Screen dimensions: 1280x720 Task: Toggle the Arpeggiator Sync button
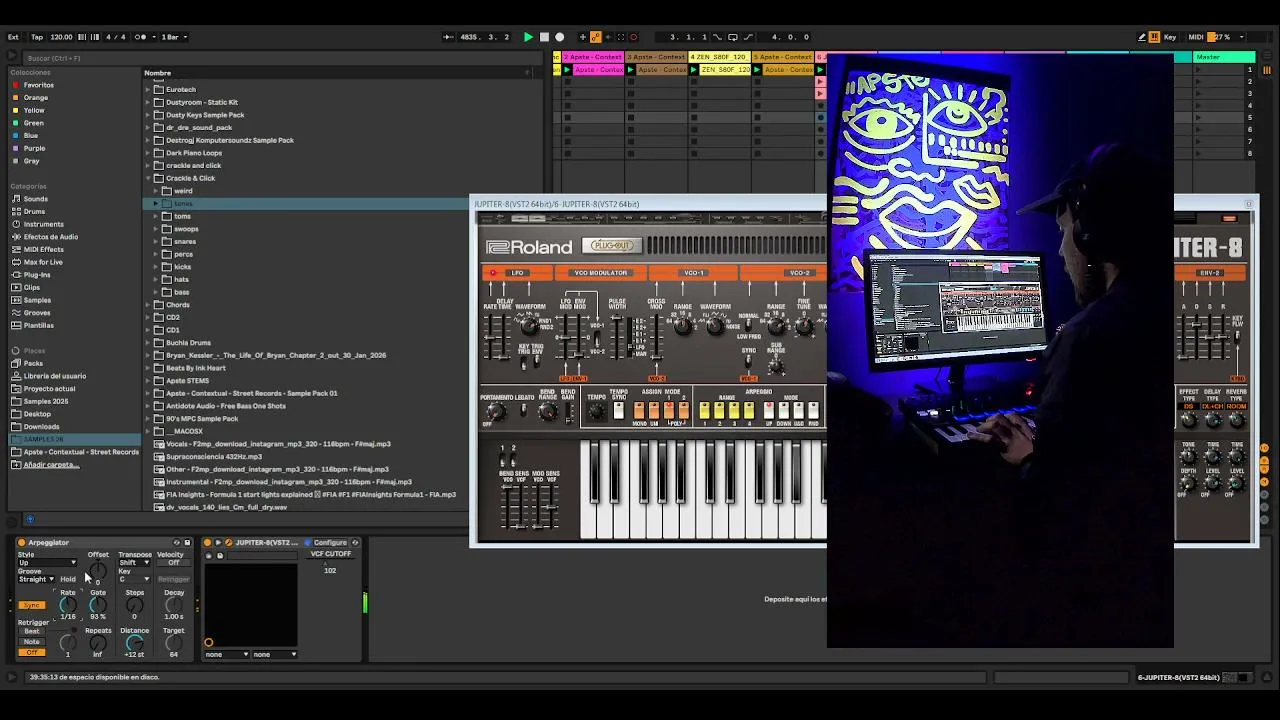[32, 605]
